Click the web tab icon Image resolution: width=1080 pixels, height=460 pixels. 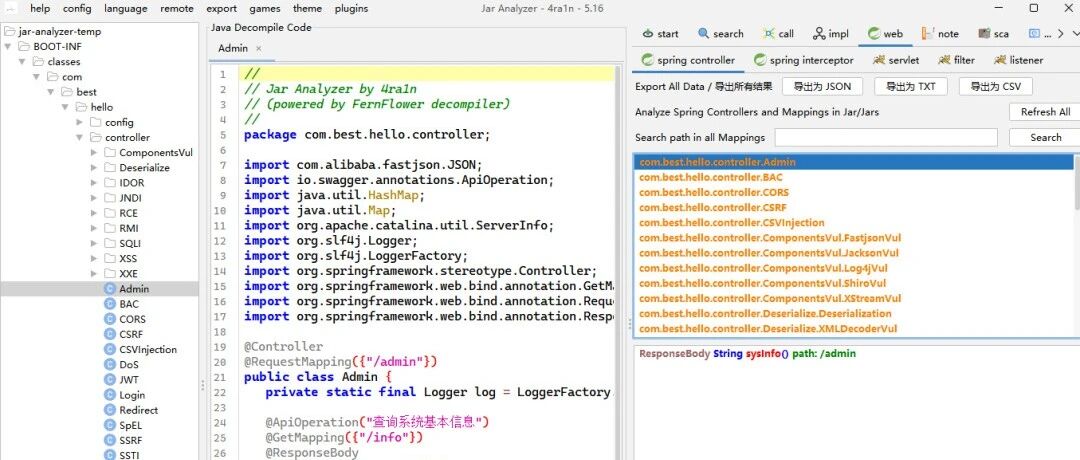(x=874, y=33)
